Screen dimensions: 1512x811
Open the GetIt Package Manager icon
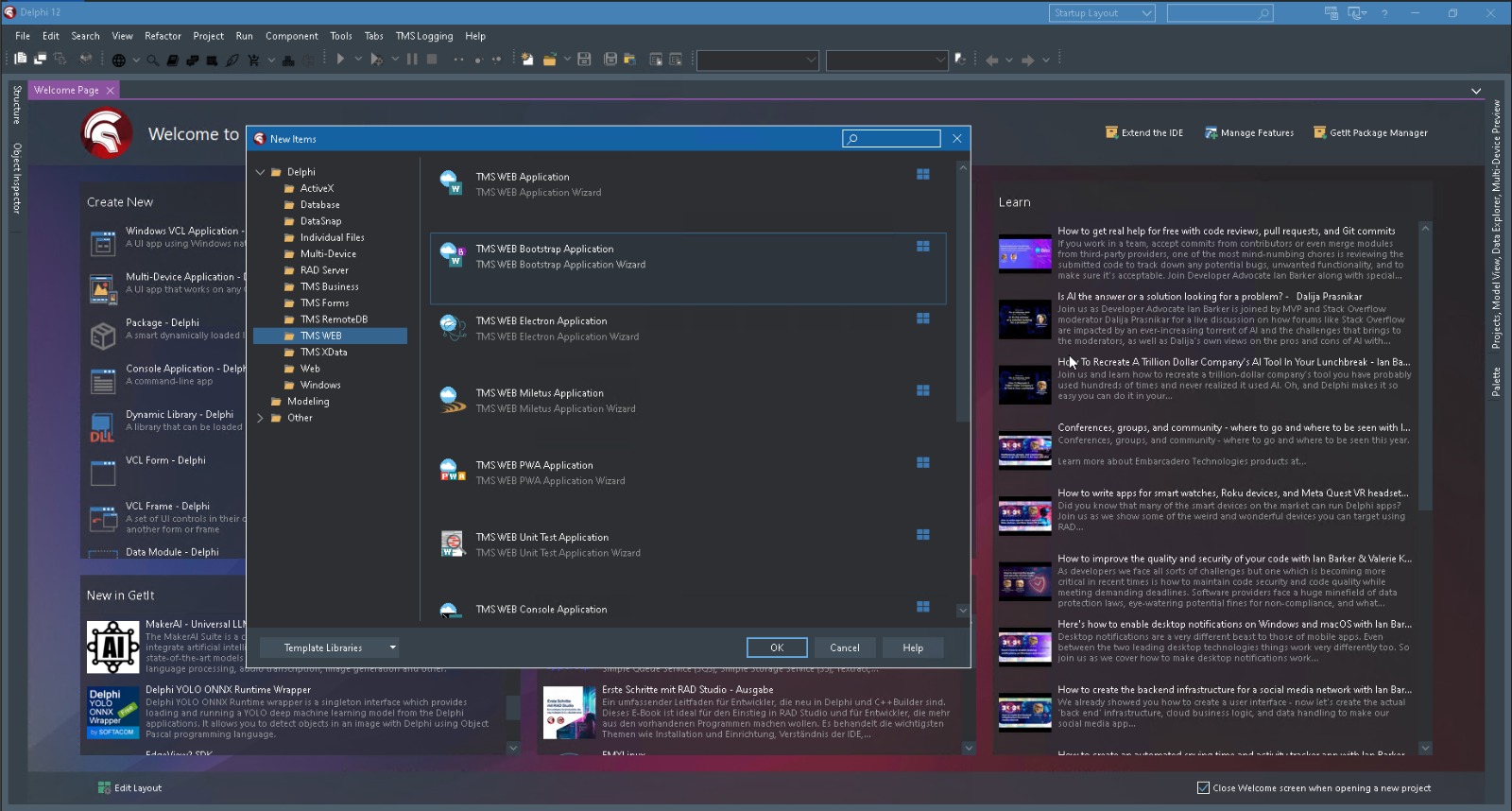click(1319, 132)
